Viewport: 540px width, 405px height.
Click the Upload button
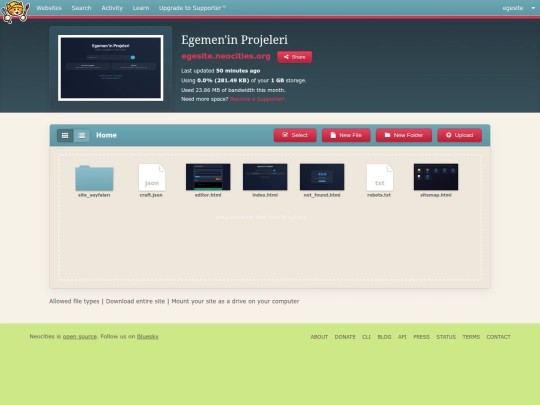click(460, 135)
